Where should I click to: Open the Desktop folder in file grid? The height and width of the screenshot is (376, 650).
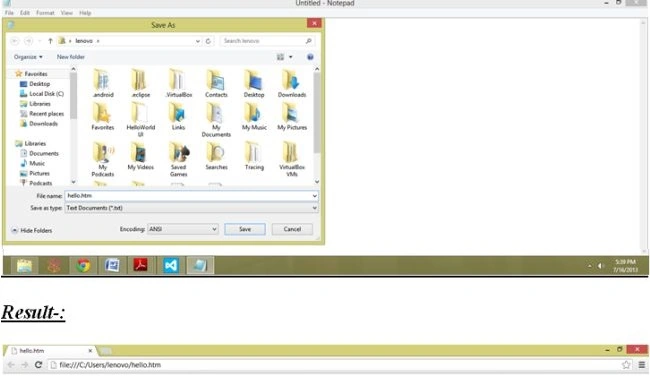pos(254,83)
